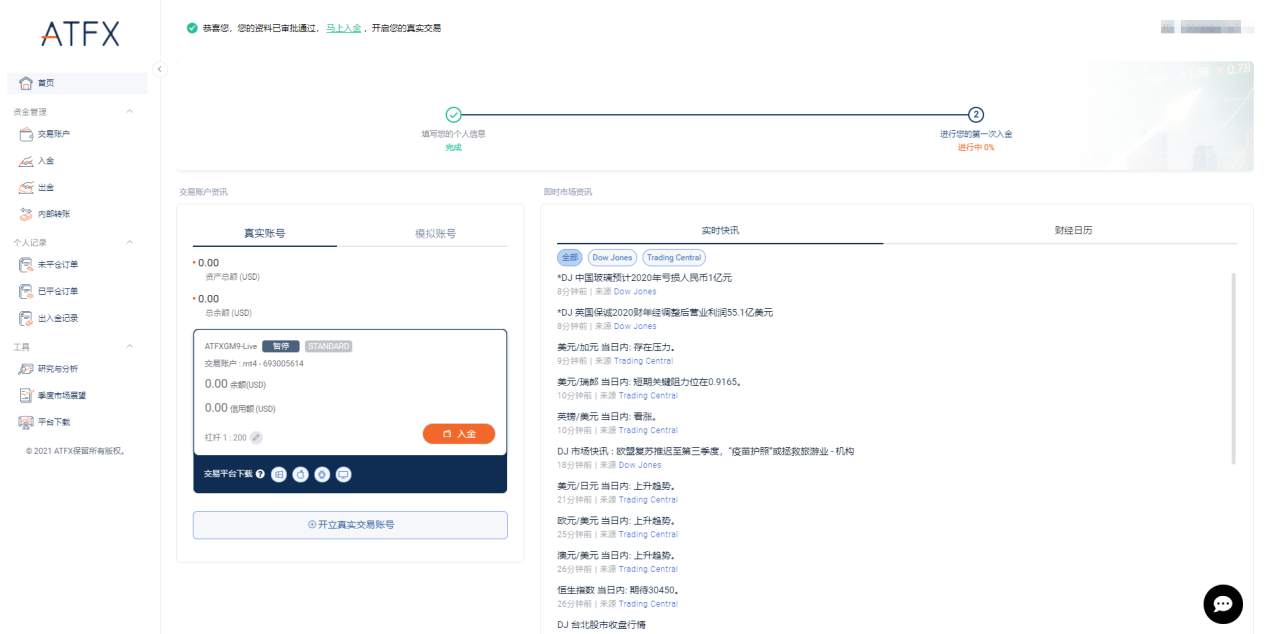
Task: Open news 澳元/美元 当日内: 上升趋势
Action: (617, 555)
